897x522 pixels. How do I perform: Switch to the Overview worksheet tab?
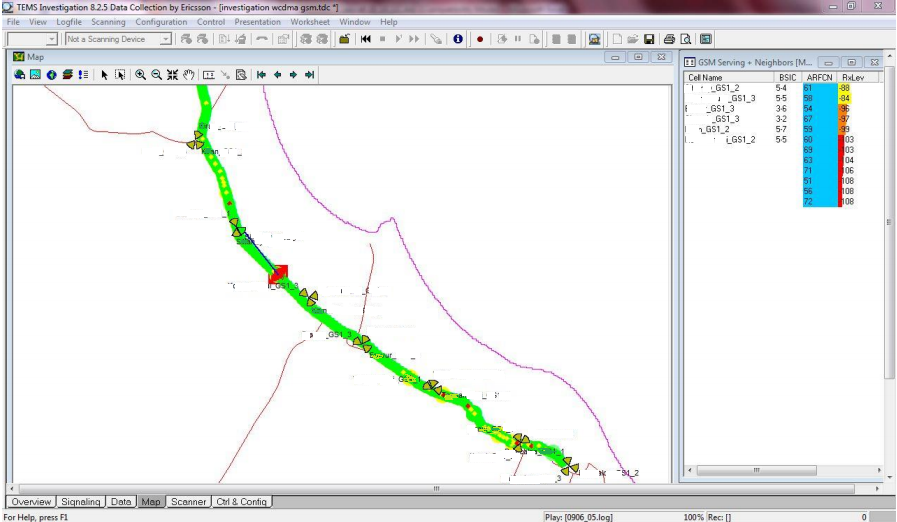[31, 501]
